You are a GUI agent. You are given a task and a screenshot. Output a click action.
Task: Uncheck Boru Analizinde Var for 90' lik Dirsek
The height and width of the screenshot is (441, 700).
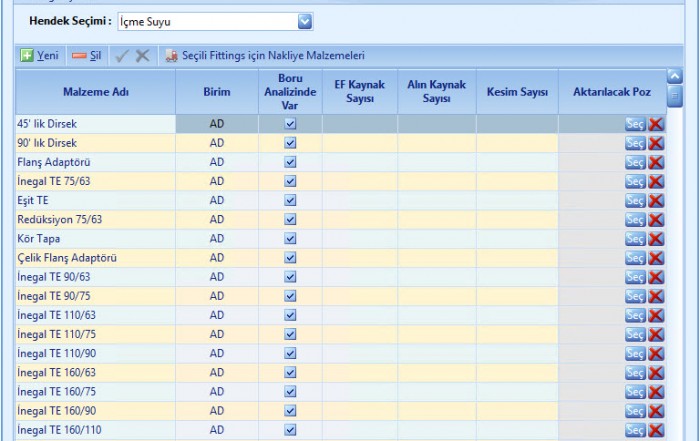click(290, 143)
